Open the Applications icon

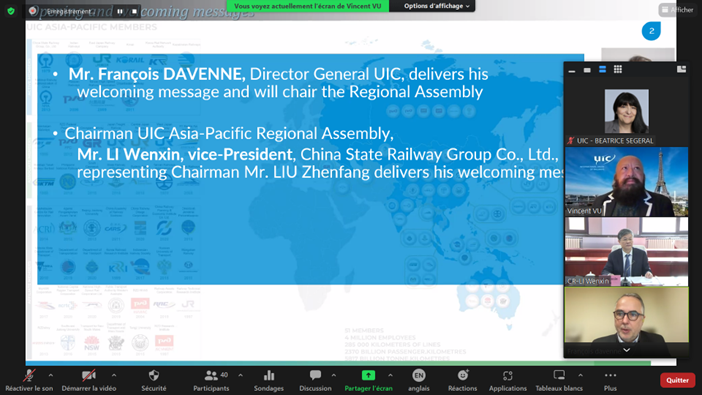pos(507,376)
